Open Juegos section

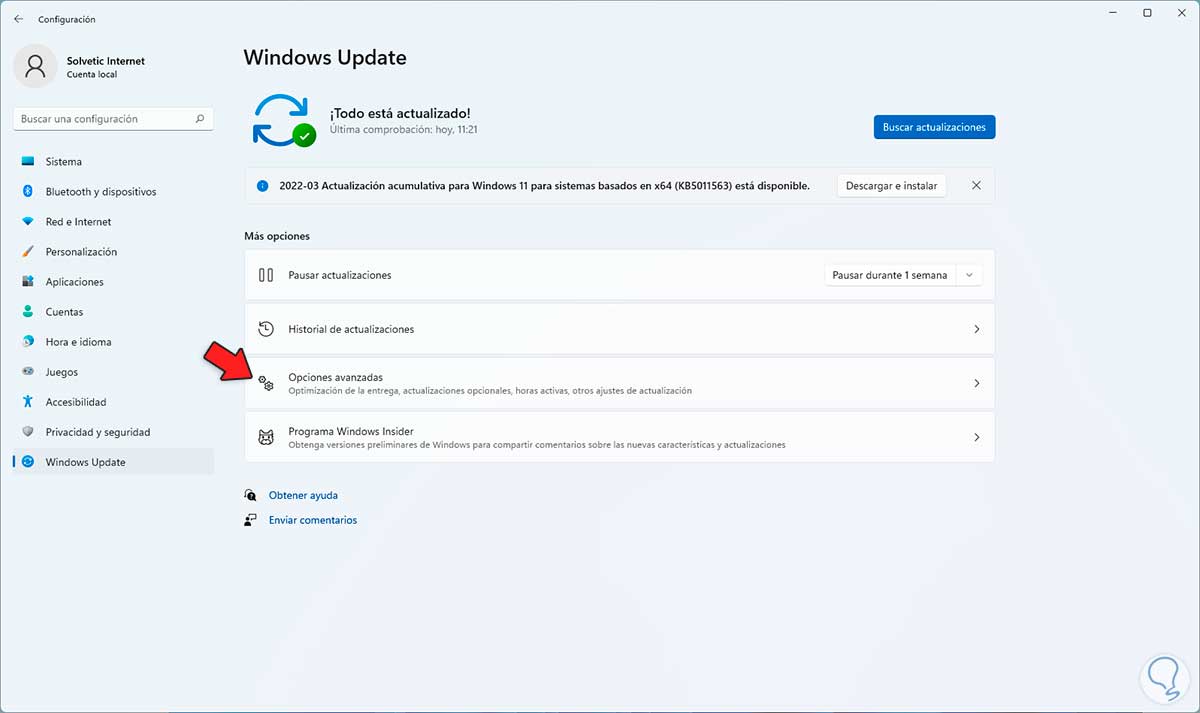point(113,372)
